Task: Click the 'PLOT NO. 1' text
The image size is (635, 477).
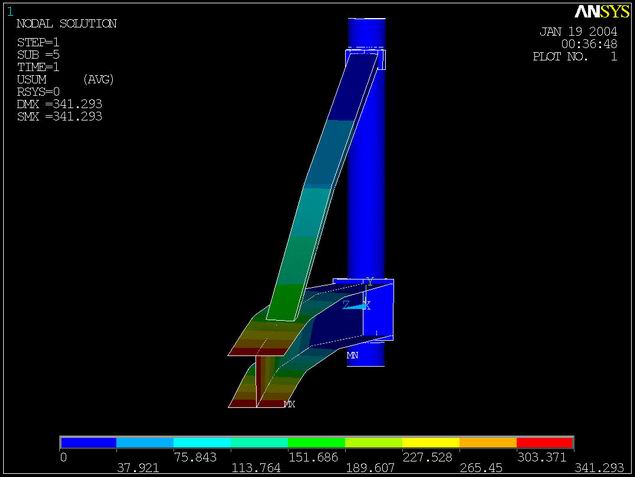Action: click(x=575, y=56)
